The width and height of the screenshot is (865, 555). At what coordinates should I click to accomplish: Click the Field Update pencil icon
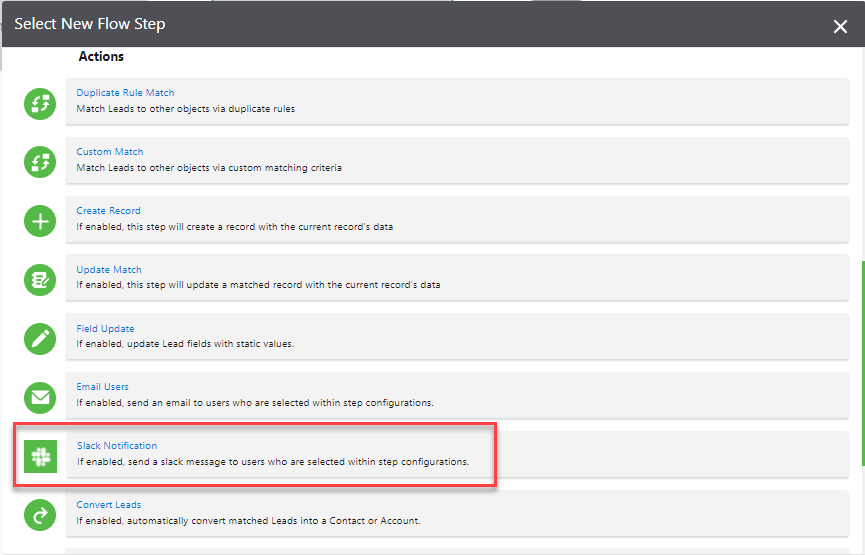click(x=40, y=339)
